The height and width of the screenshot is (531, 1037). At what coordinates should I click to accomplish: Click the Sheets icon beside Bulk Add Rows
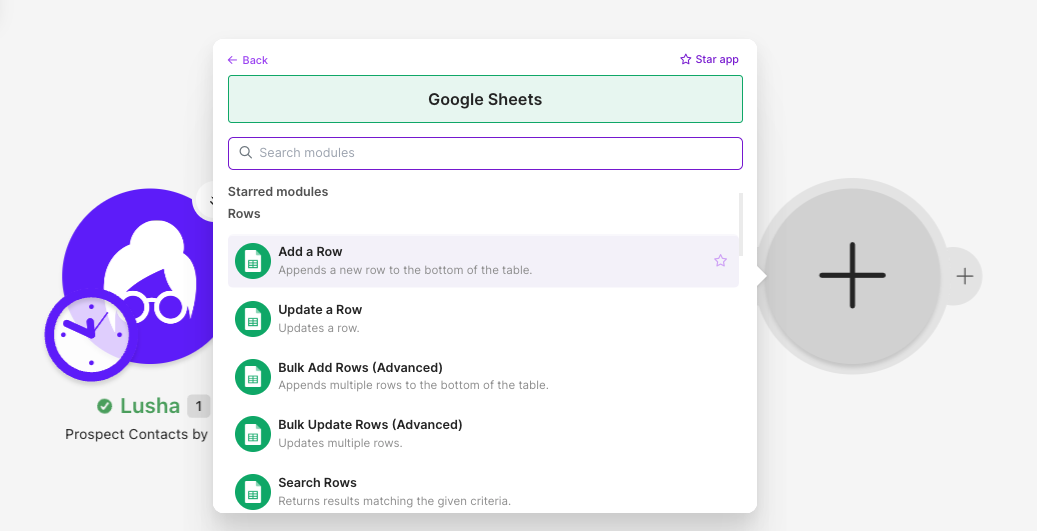coord(253,376)
